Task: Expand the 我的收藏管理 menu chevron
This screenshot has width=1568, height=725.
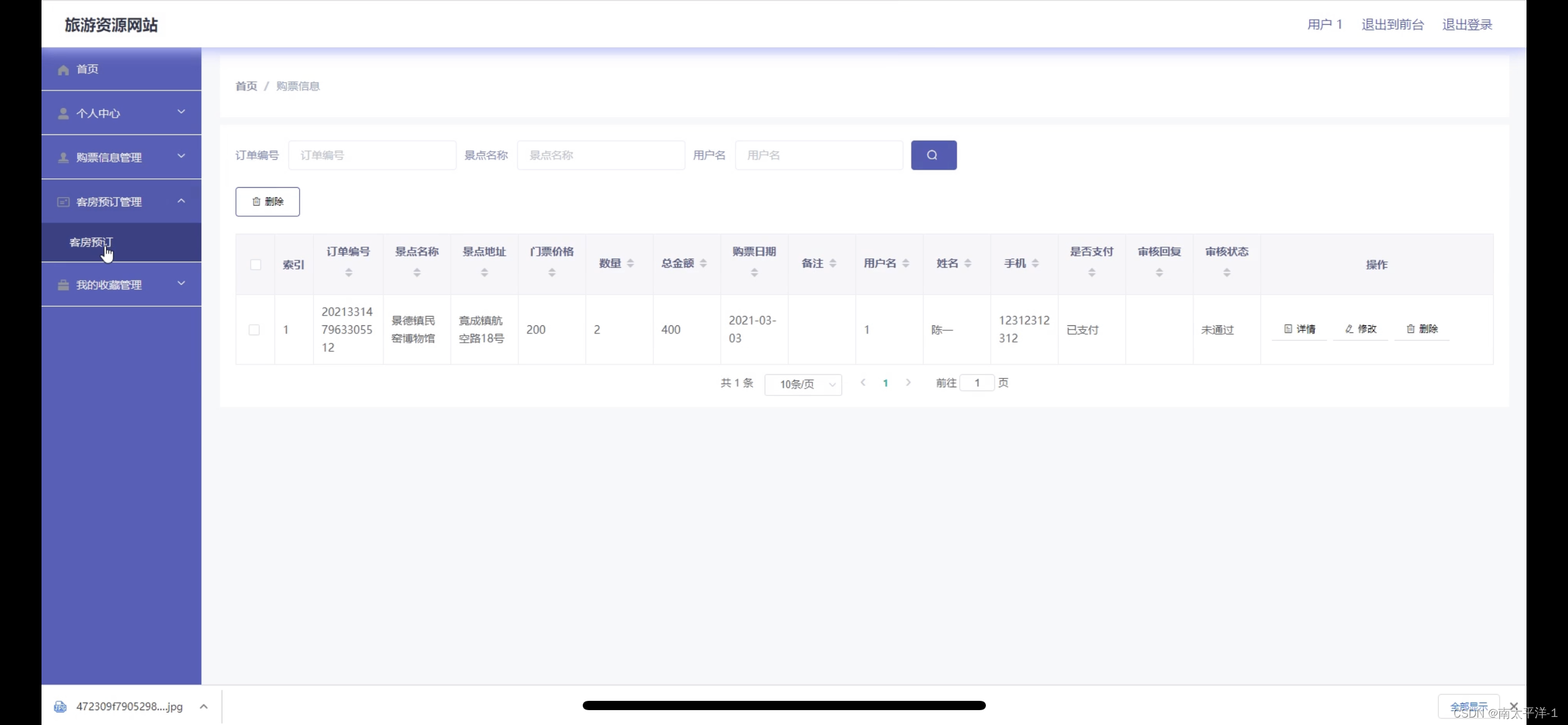Action: [x=181, y=284]
